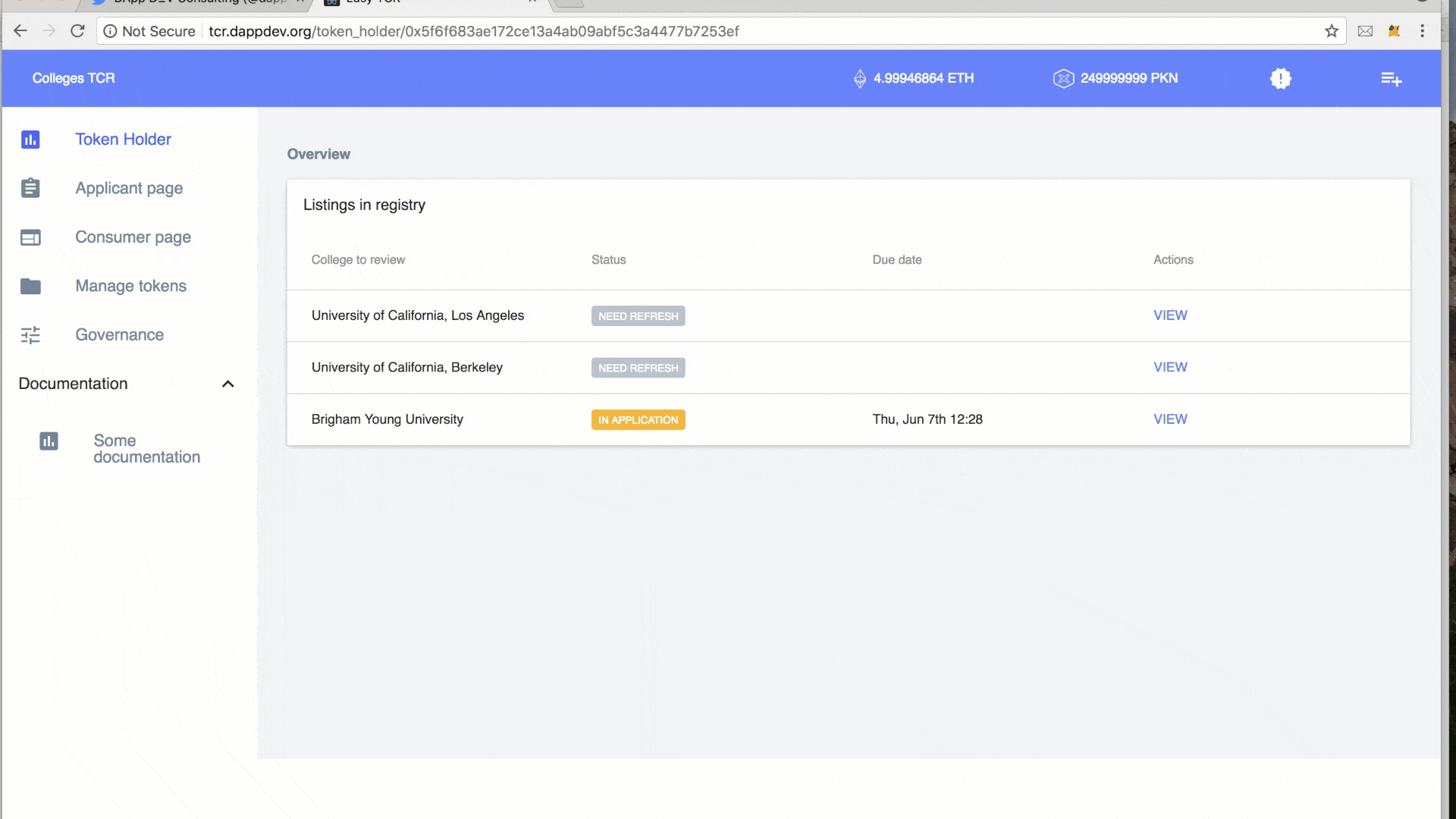
Task: Open Chrome's three-dot menu
Action: point(1422,31)
